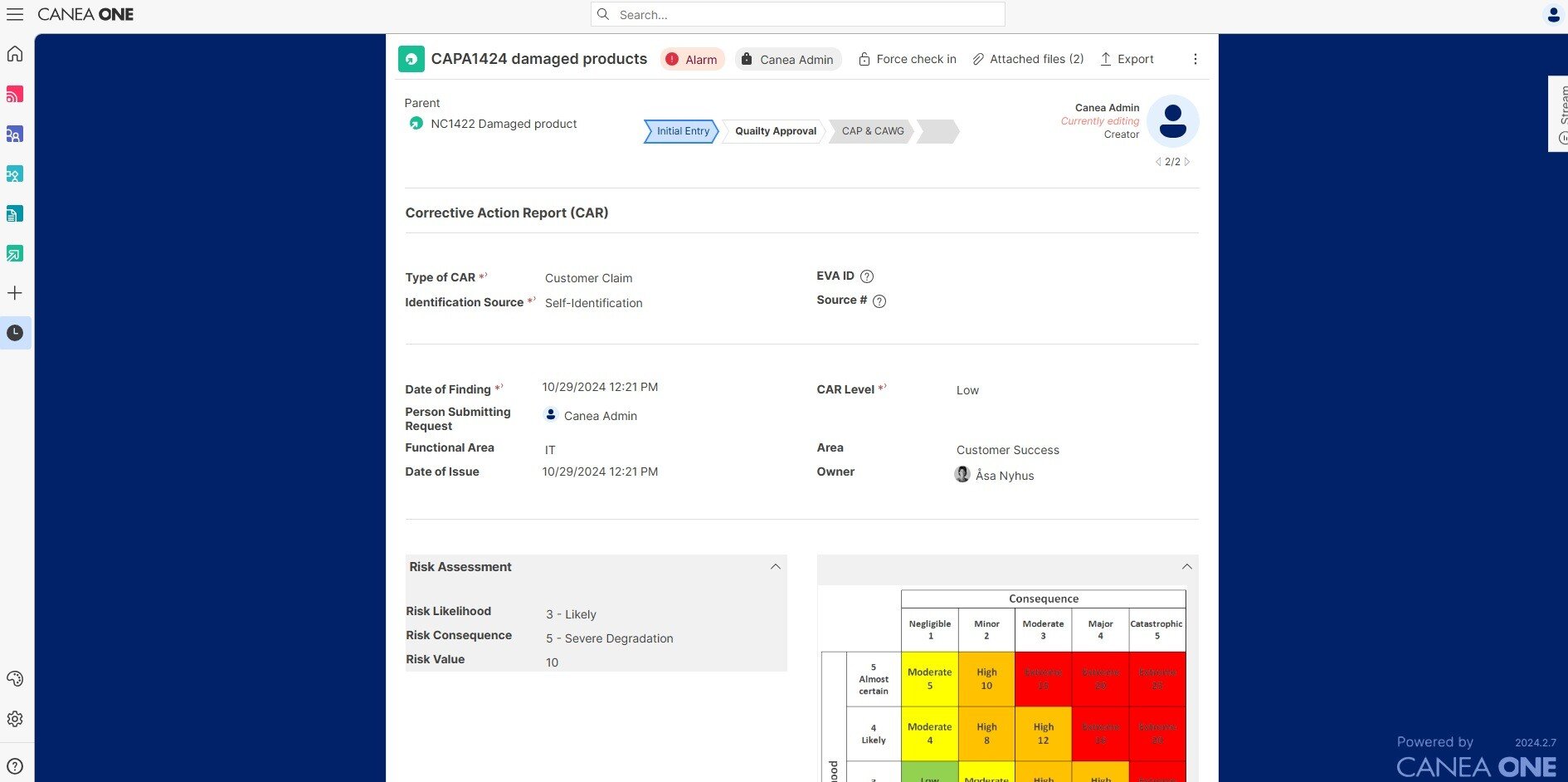Click the Export button

point(1126,59)
